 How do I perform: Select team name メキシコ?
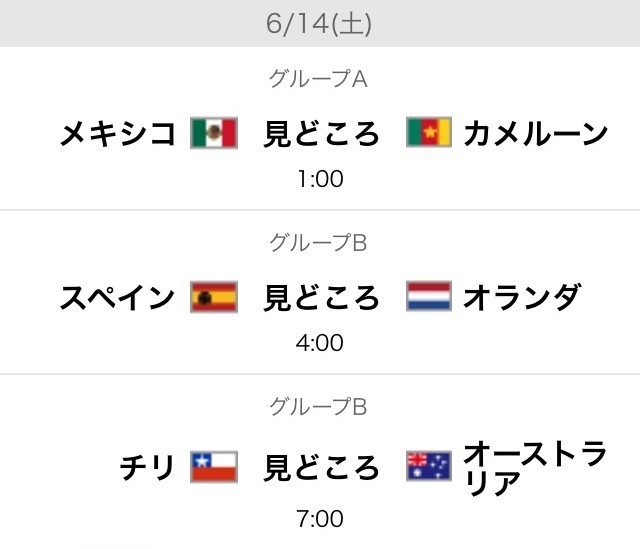click(x=118, y=133)
